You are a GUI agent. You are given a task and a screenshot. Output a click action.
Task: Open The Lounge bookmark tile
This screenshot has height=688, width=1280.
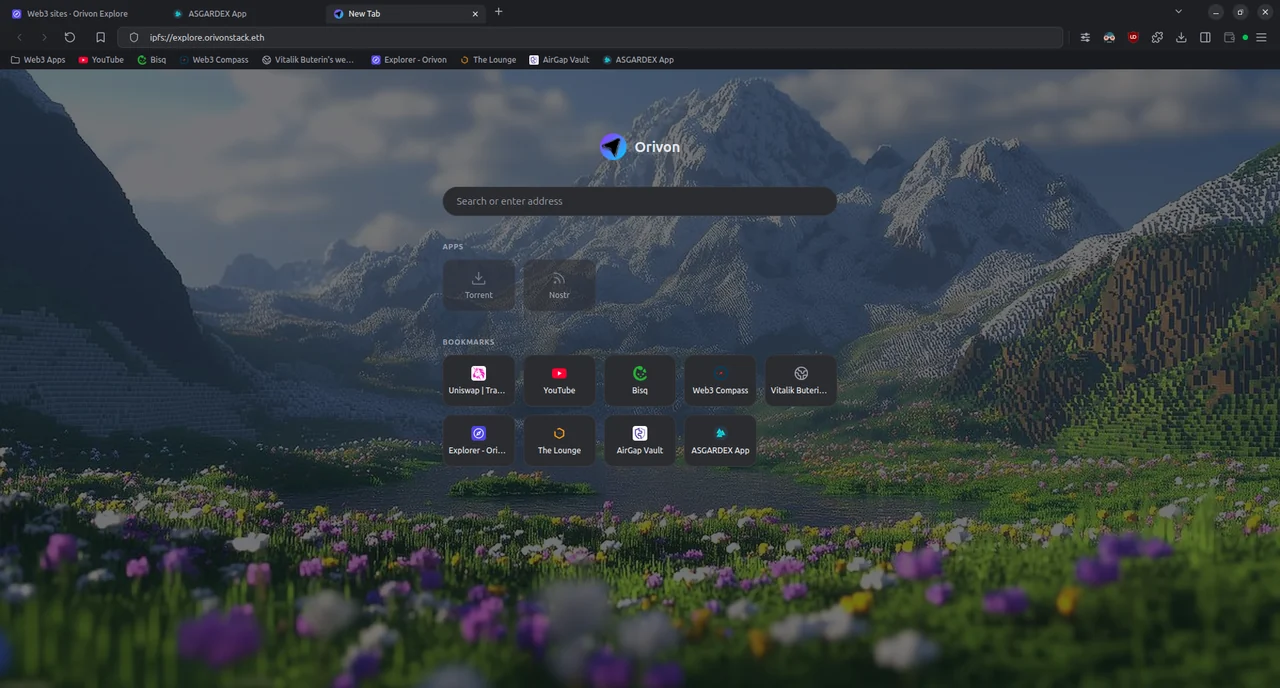tap(559, 440)
